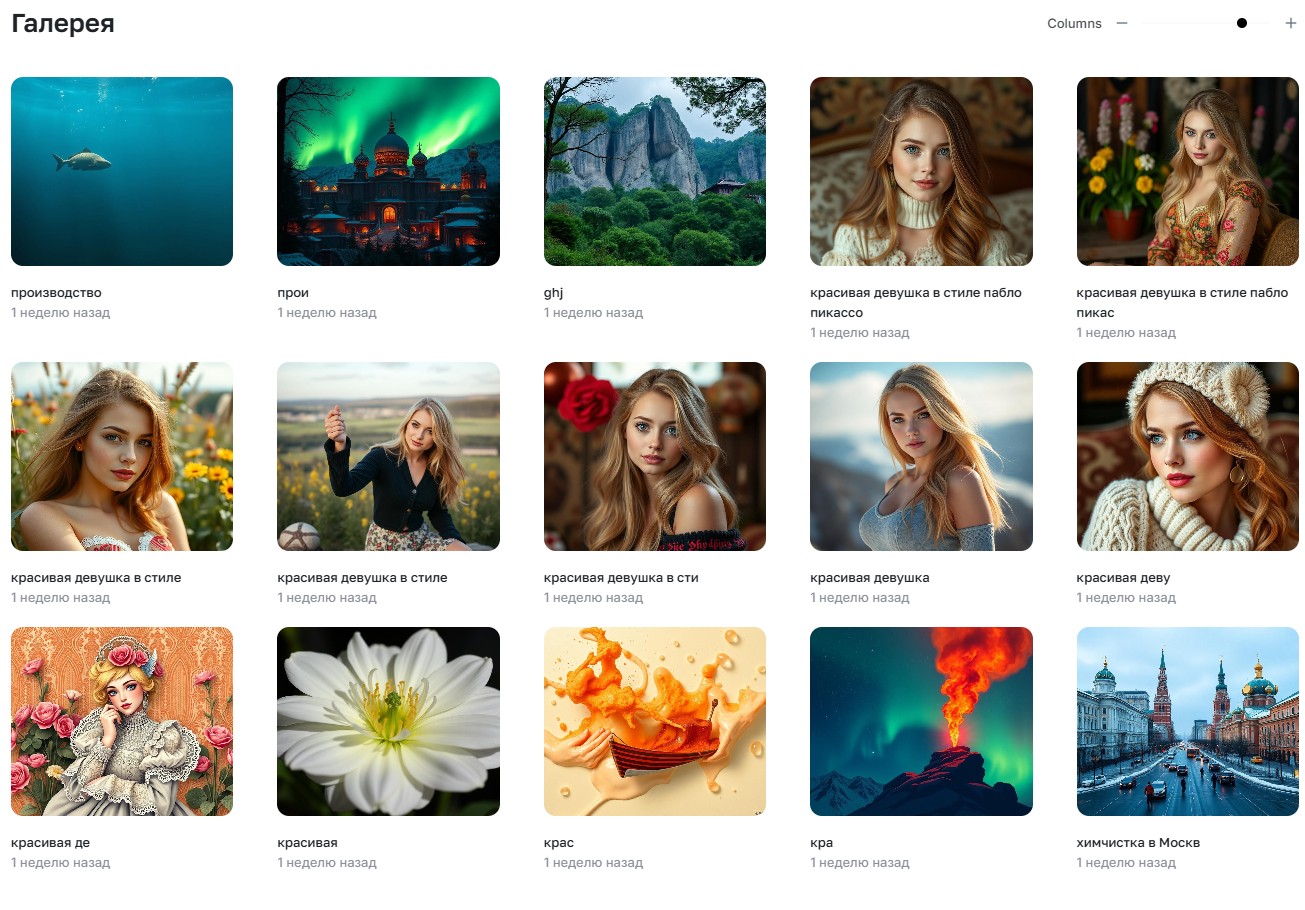This screenshot has height=910, width=1305.
Task: Open the Moscow street scene thumbnail
Action: click(x=1187, y=721)
